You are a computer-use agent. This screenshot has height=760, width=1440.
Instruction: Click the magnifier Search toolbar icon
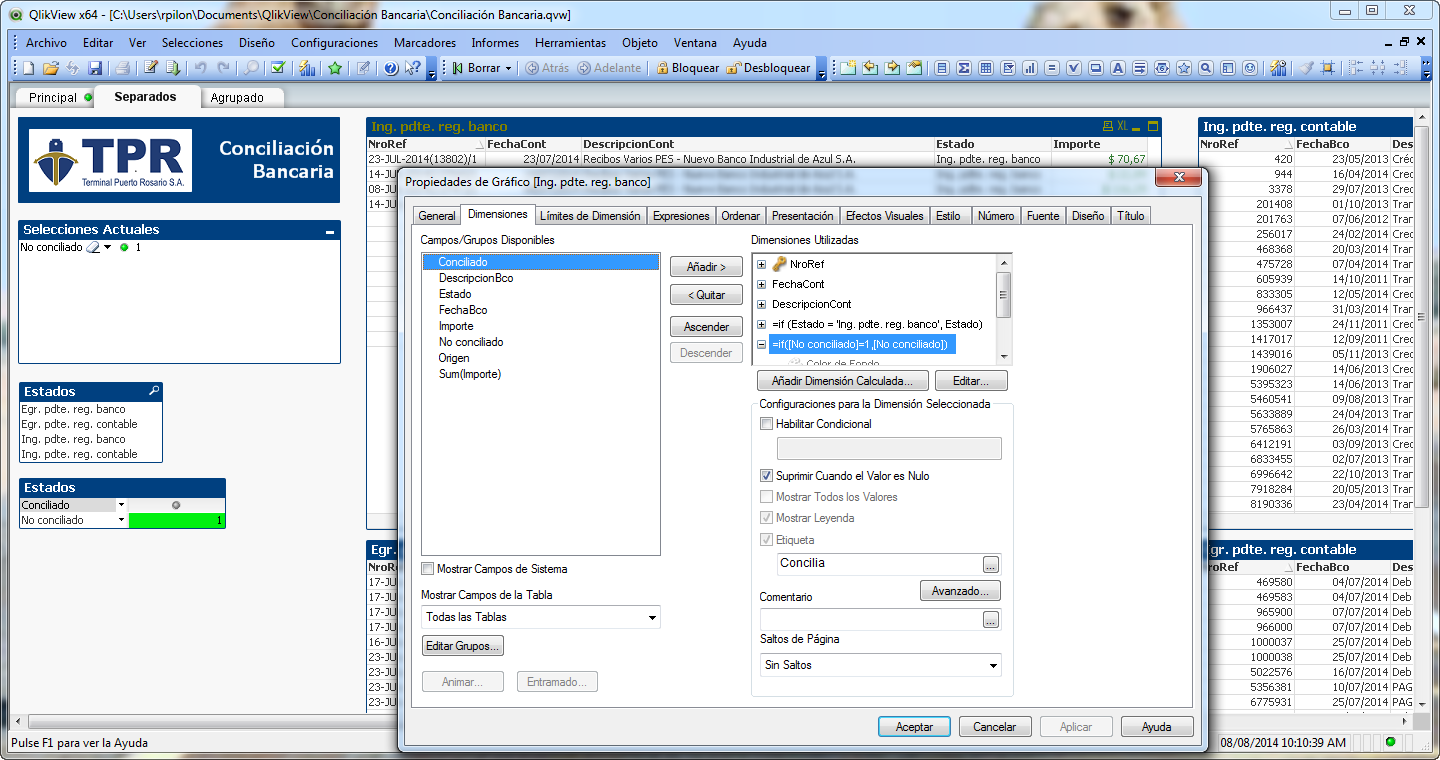251,68
